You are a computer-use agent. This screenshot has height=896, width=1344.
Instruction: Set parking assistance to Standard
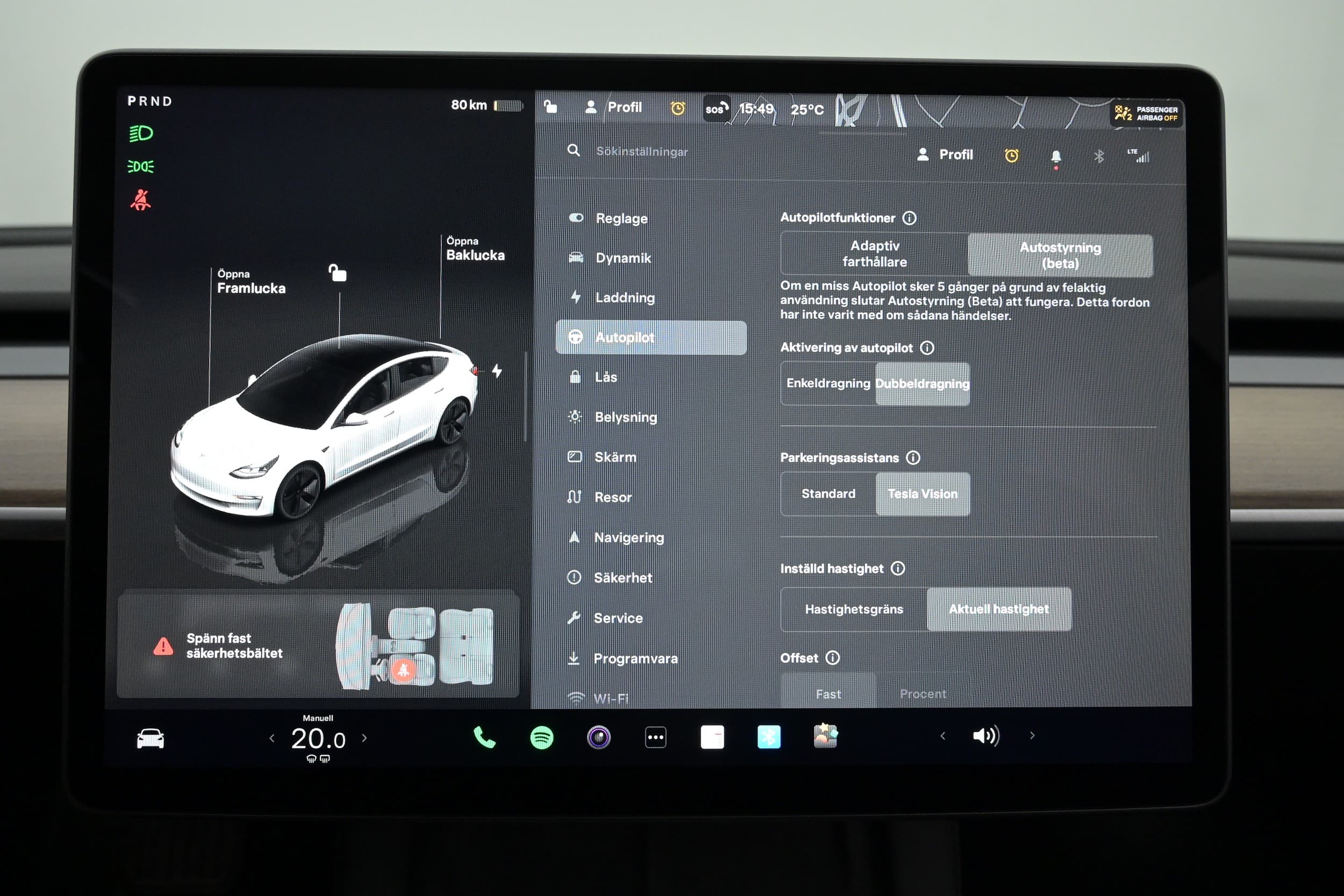828,494
